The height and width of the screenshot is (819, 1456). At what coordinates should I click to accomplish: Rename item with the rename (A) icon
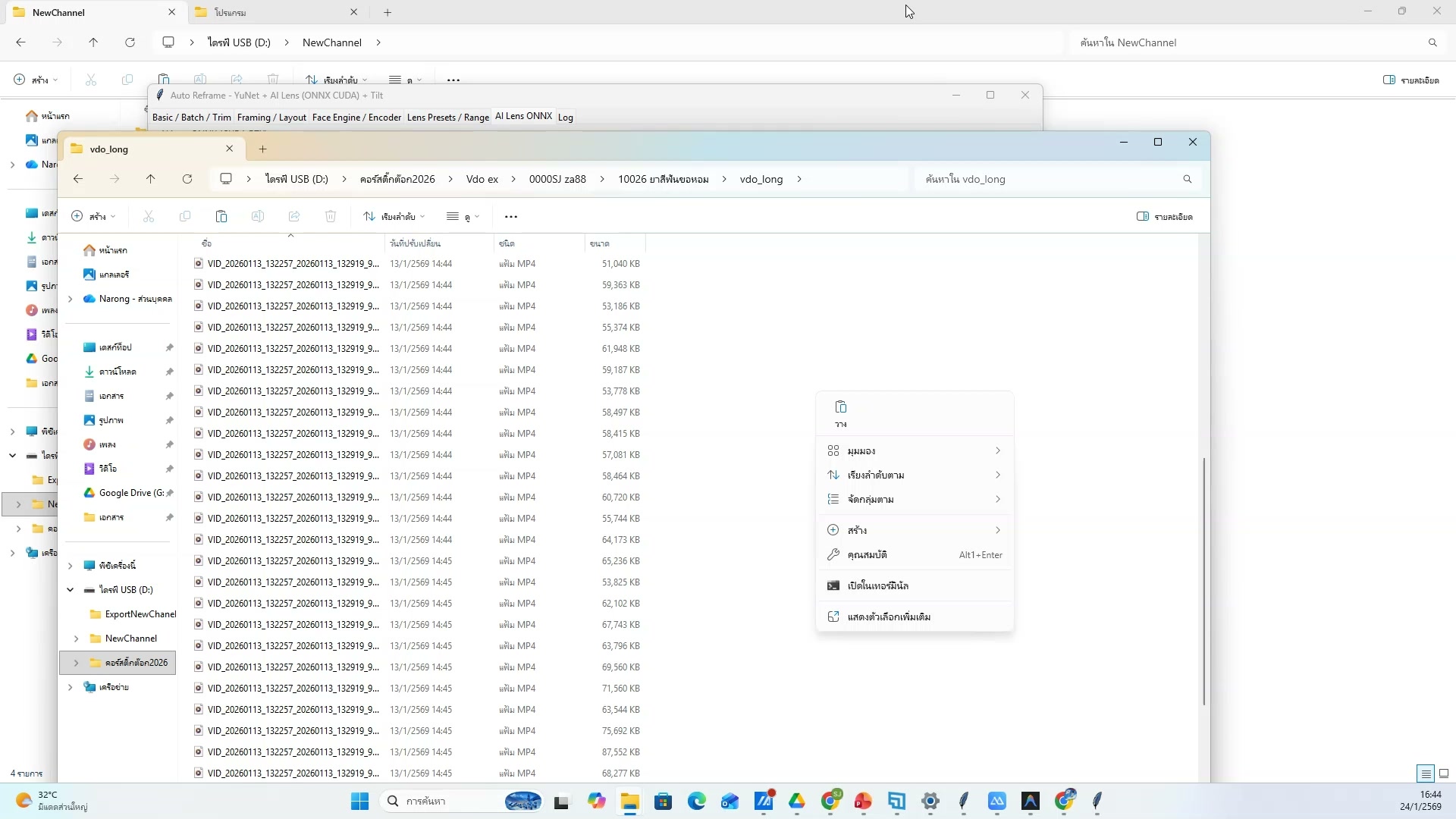pos(258,216)
